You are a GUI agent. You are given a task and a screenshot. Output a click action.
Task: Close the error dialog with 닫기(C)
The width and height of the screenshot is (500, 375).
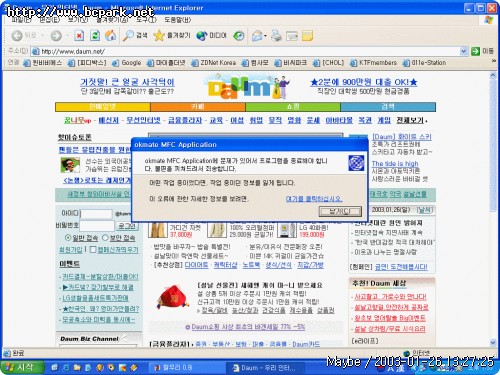[x=340, y=211]
